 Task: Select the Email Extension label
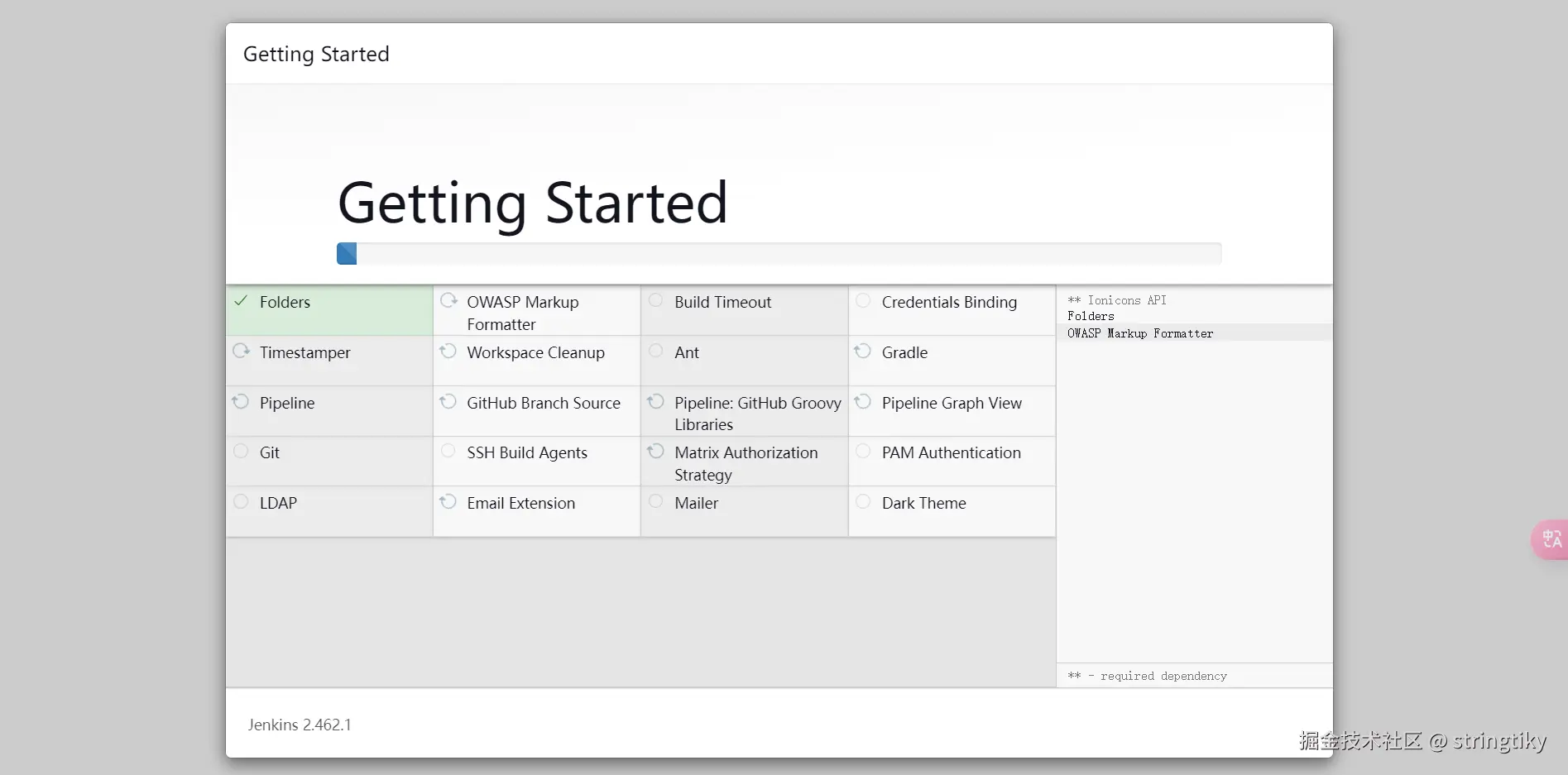pos(520,503)
